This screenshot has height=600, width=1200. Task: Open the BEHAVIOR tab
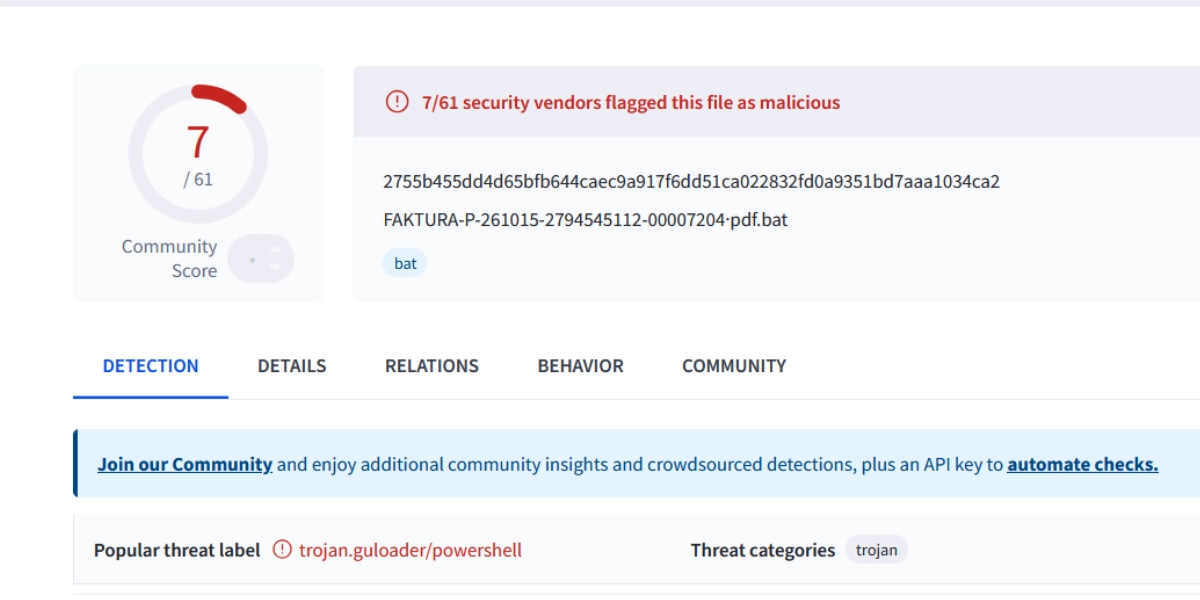pos(580,366)
